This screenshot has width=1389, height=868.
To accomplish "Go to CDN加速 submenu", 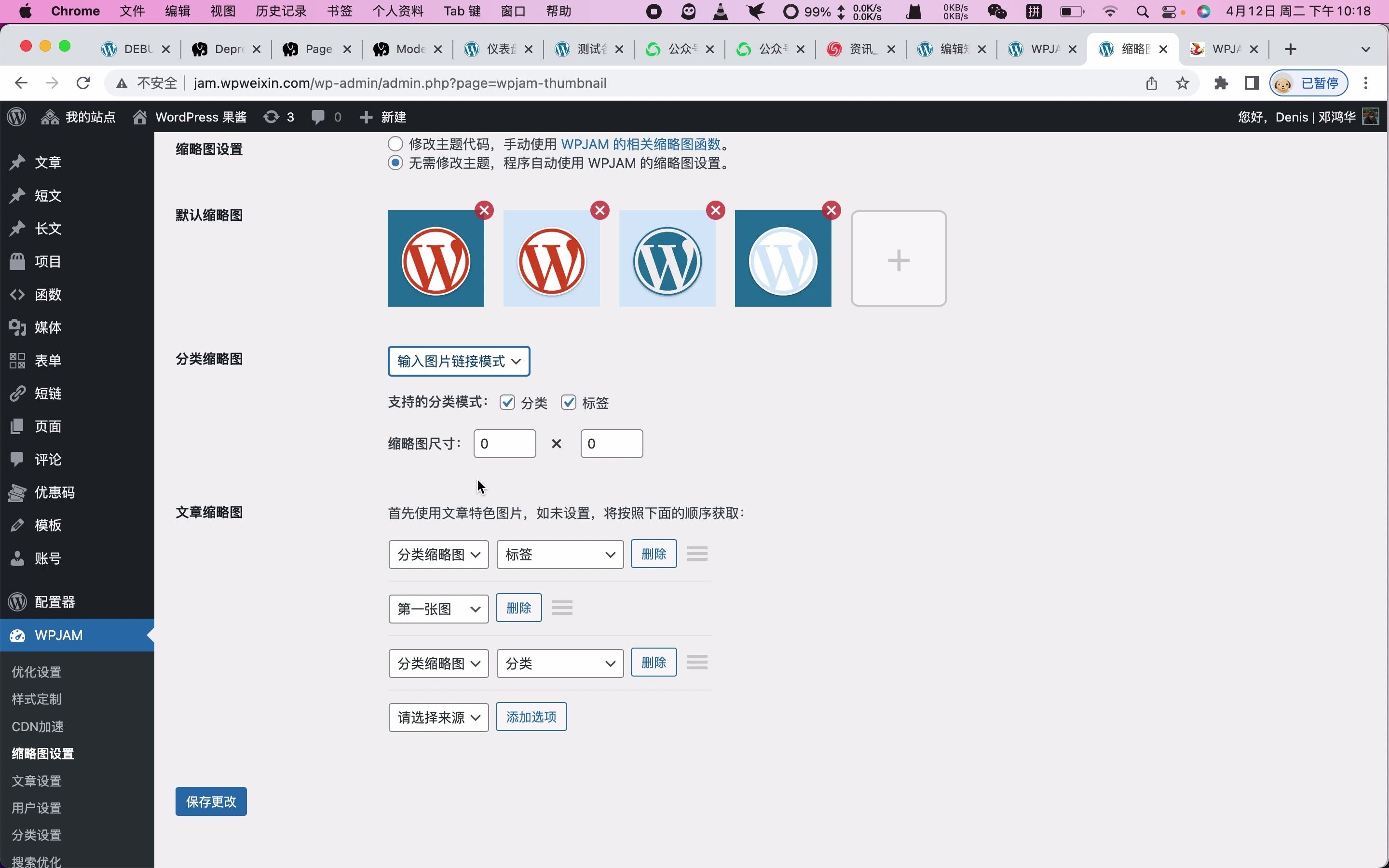I will pyautogui.click(x=38, y=726).
